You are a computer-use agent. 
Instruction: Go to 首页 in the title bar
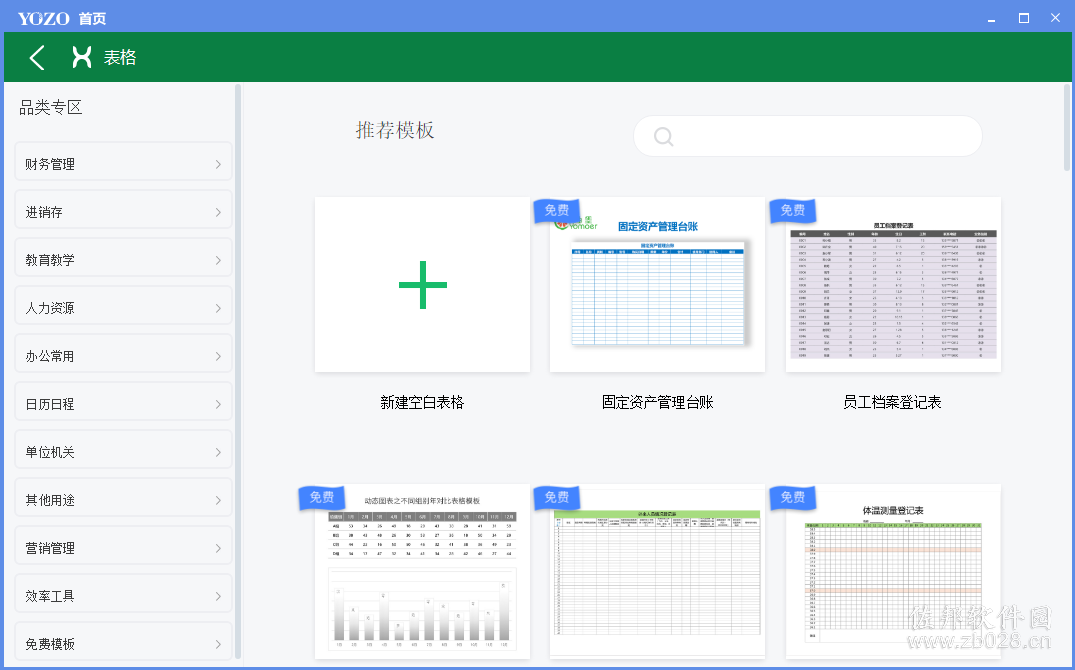click(x=93, y=19)
